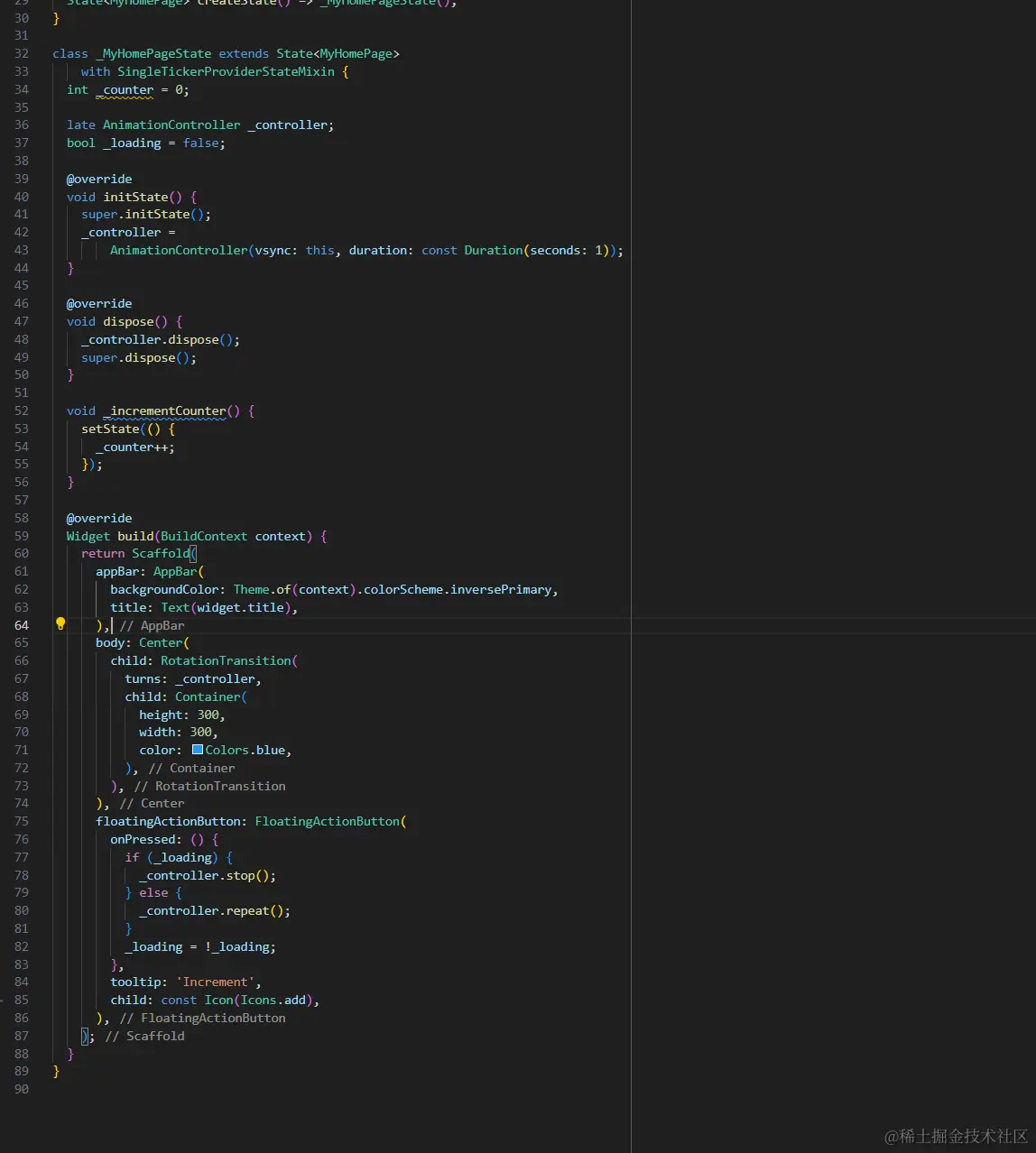Click the _controller.repeat() call
Screen dimensions: 1036x1153
[x=215, y=910]
